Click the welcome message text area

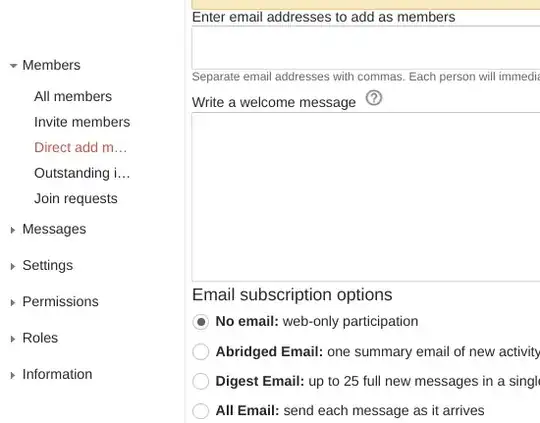tap(366, 197)
